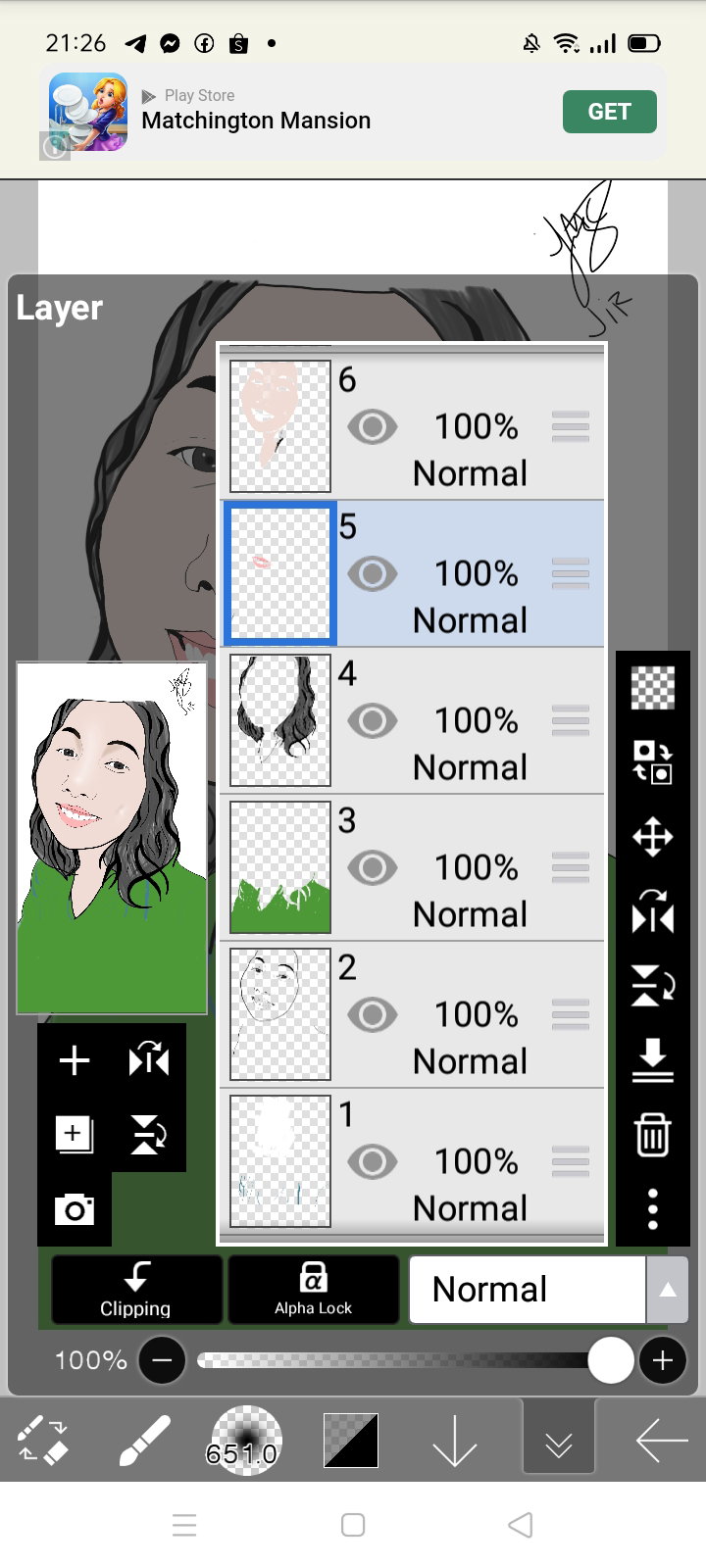This screenshot has width=706, height=1568.
Task: Select the move transform cross-arrows icon
Action: [x=653, y=838]
